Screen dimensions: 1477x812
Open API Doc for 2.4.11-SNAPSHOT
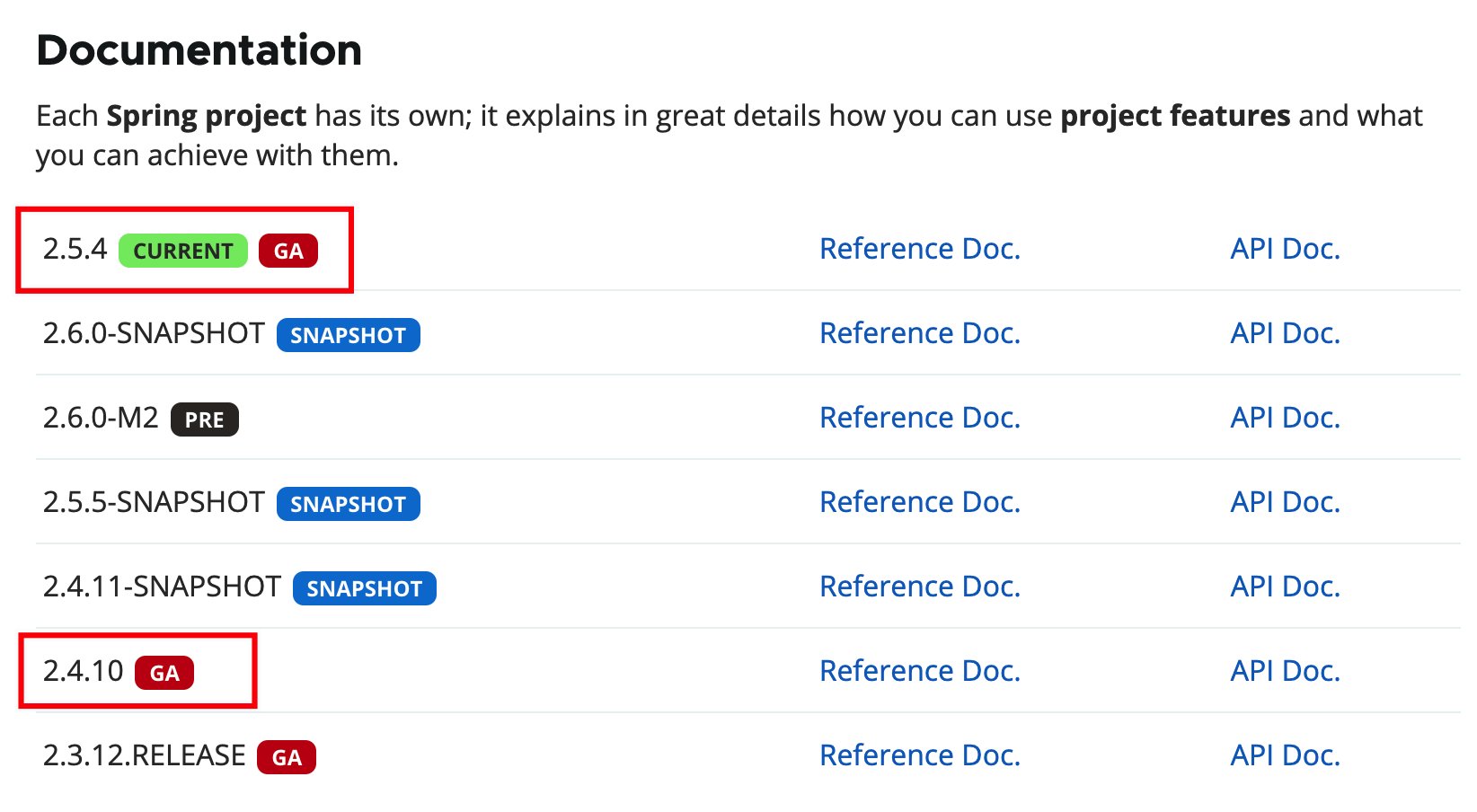pos(1285,587)
